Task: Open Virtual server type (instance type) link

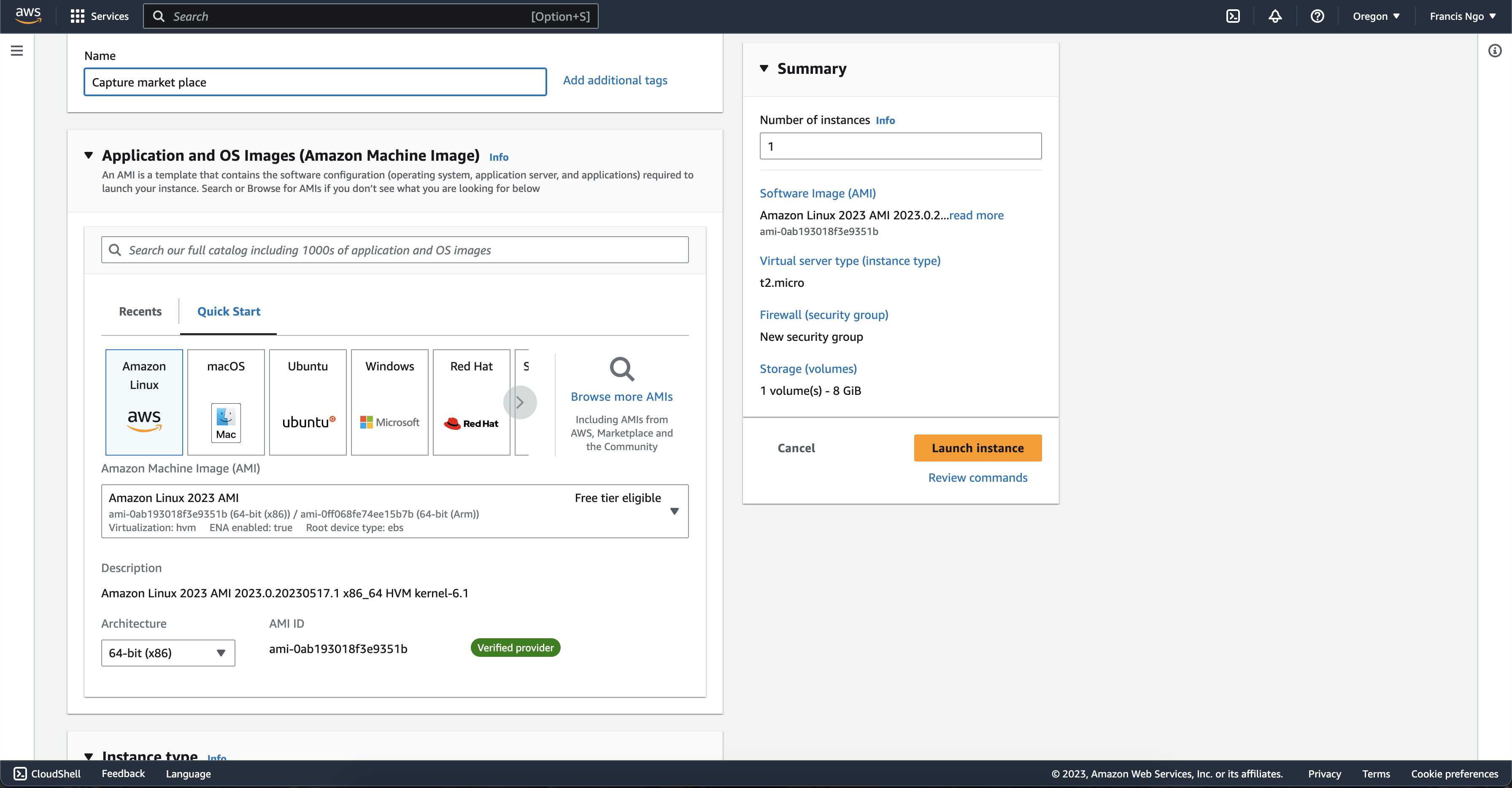Action: (x=850, y=261)
